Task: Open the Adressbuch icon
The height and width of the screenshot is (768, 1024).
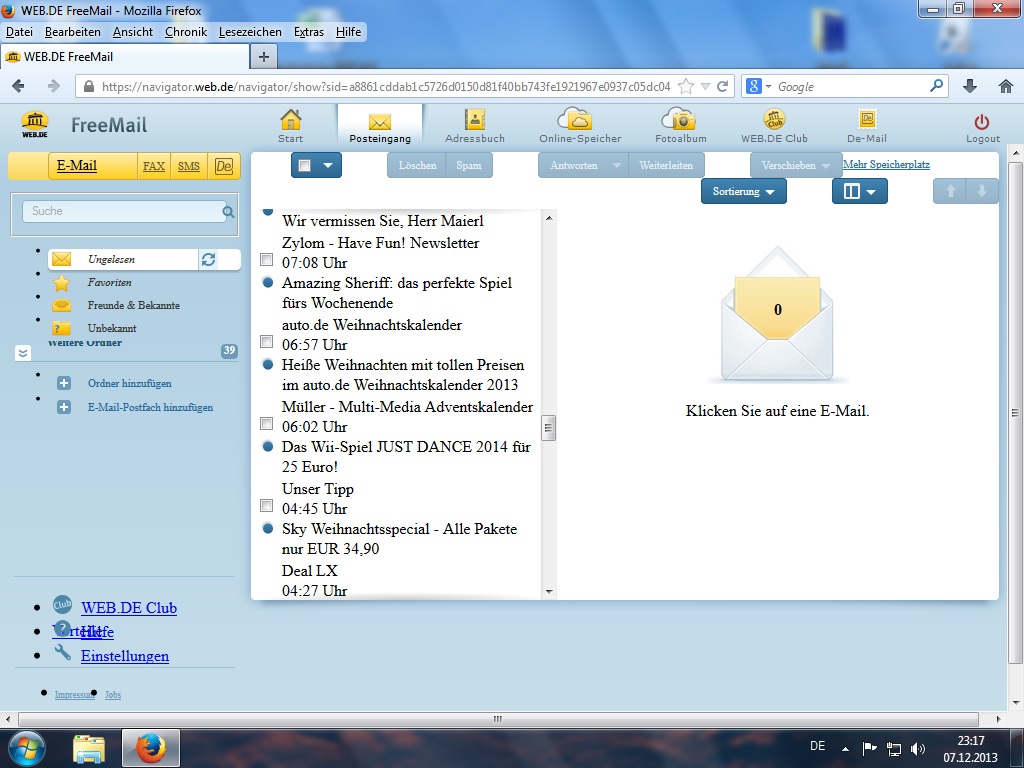Action: point(475,120)
